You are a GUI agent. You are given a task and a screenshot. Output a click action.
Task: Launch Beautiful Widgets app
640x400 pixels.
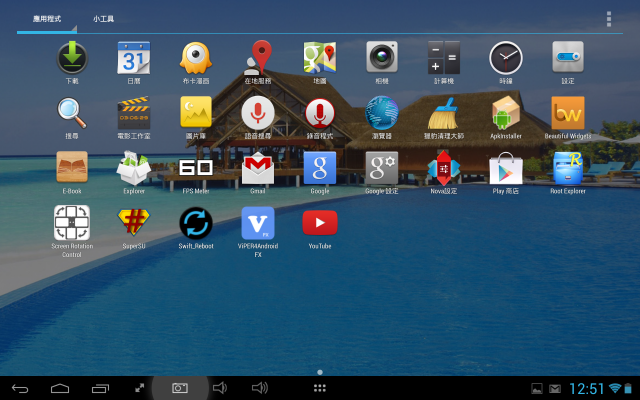568,113
